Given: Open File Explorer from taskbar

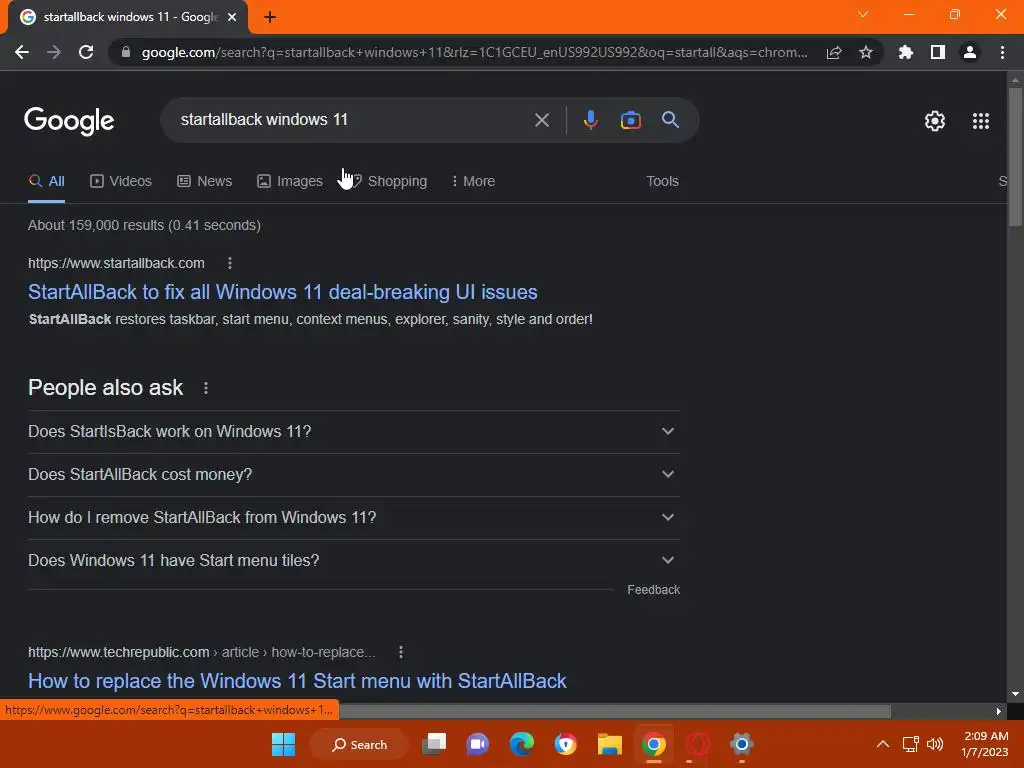Looking at the screenshot, I should pos(609,744).
